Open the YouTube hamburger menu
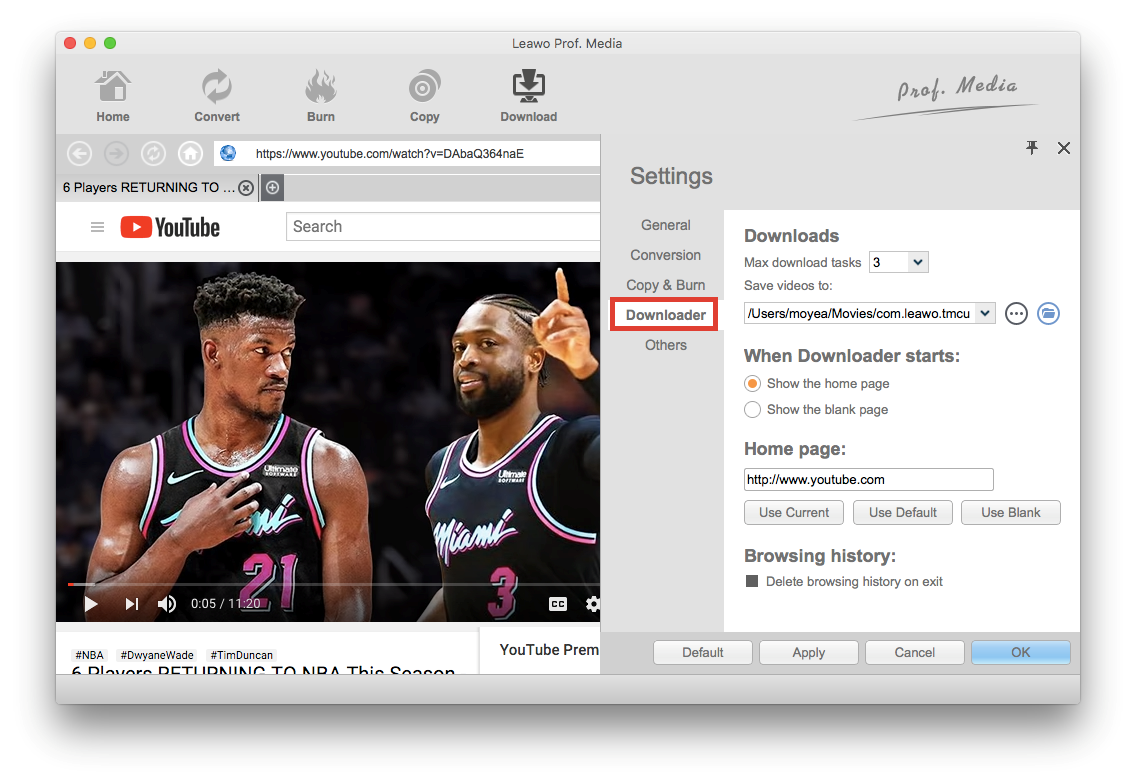 click(97, 227)
